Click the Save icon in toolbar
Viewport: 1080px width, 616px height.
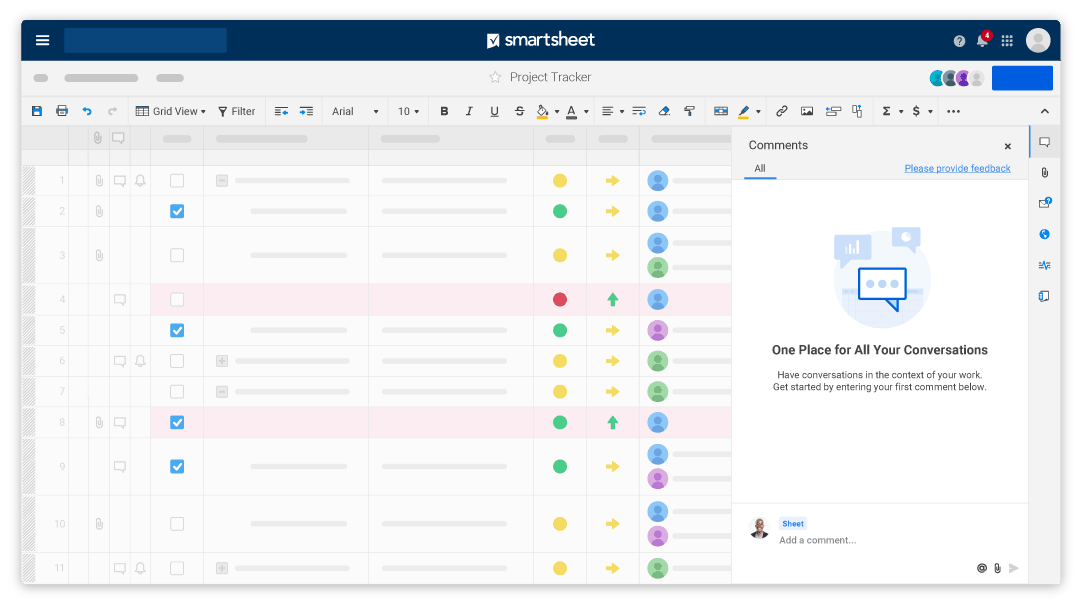37,111
